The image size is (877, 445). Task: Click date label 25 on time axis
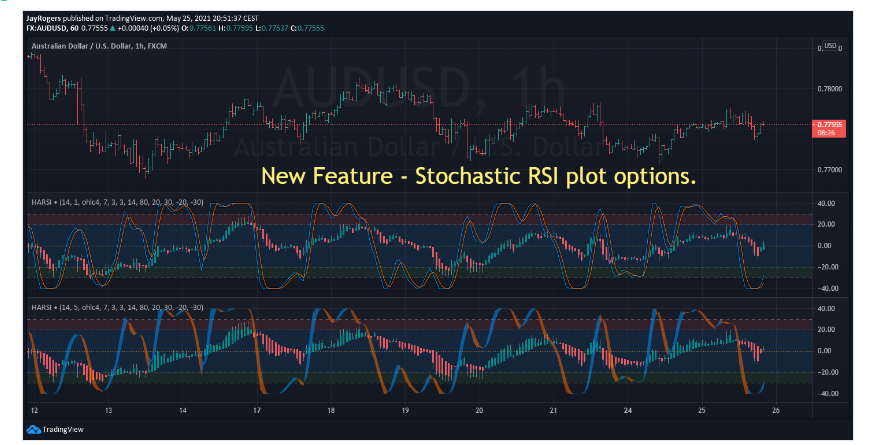click(x=701, y=411)
